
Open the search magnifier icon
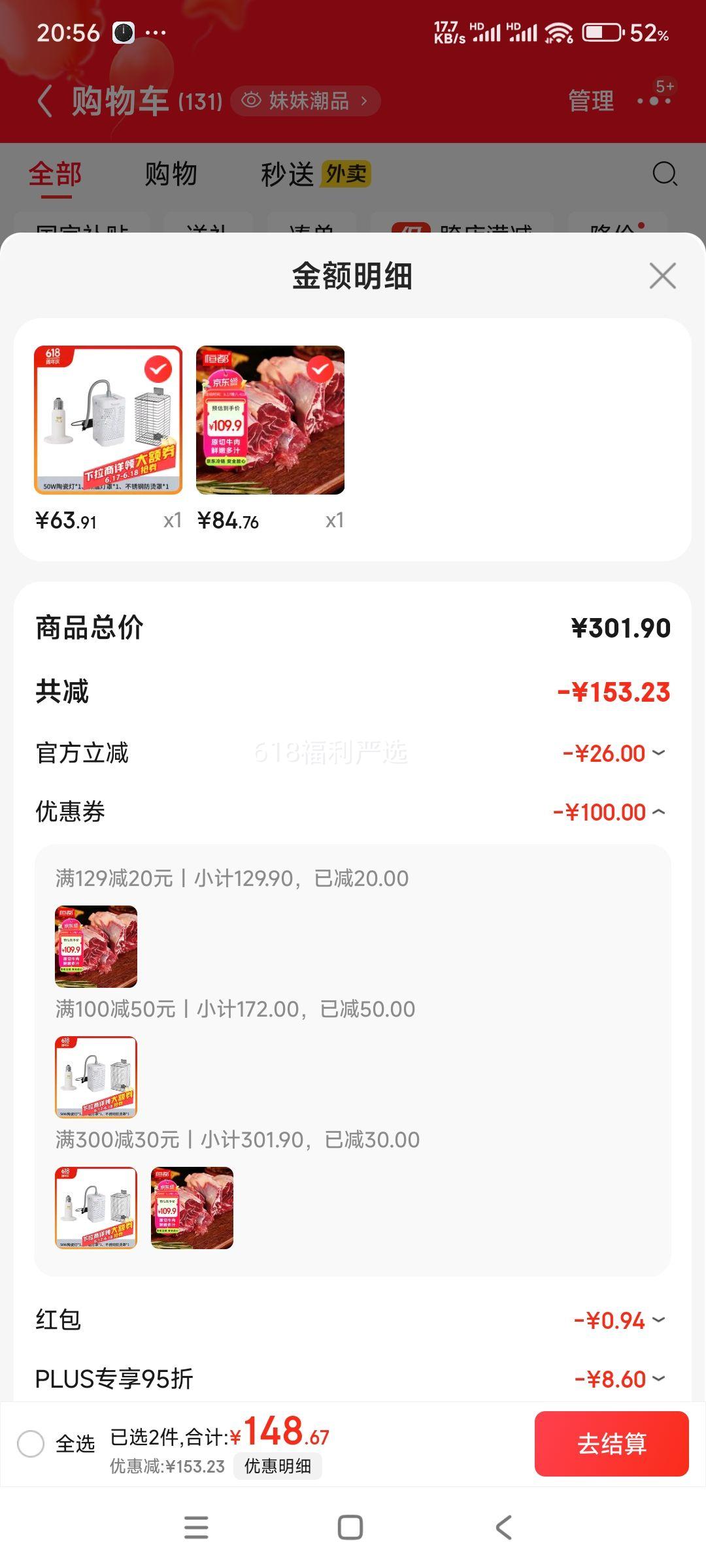(665, 174)
